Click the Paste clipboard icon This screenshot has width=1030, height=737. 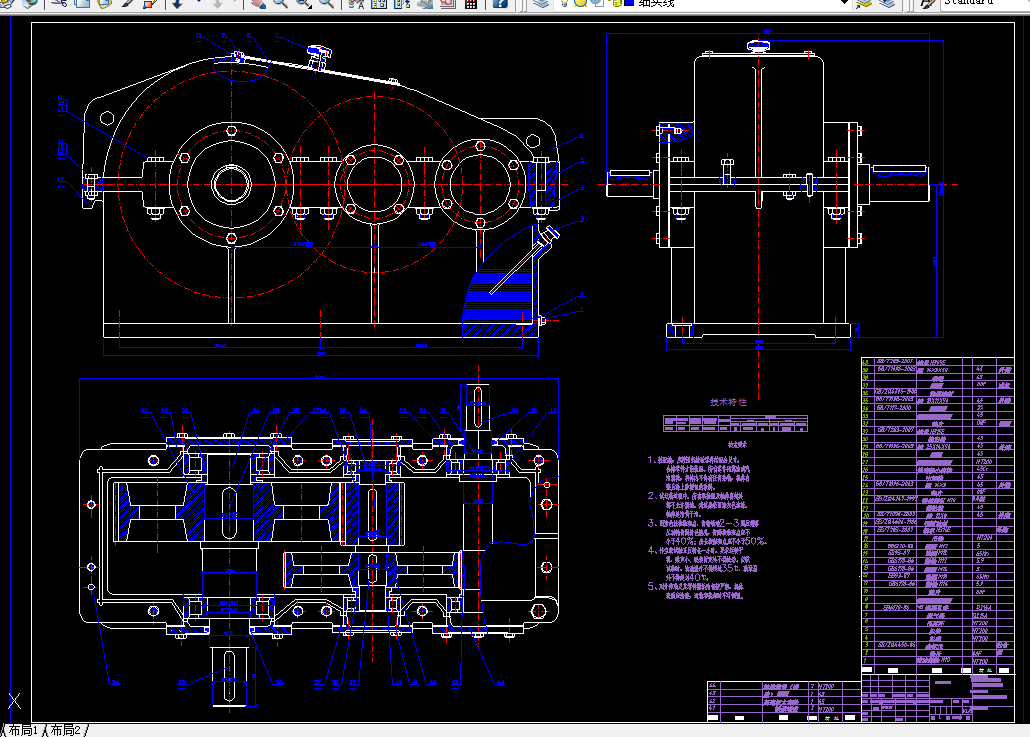point(104,3)
